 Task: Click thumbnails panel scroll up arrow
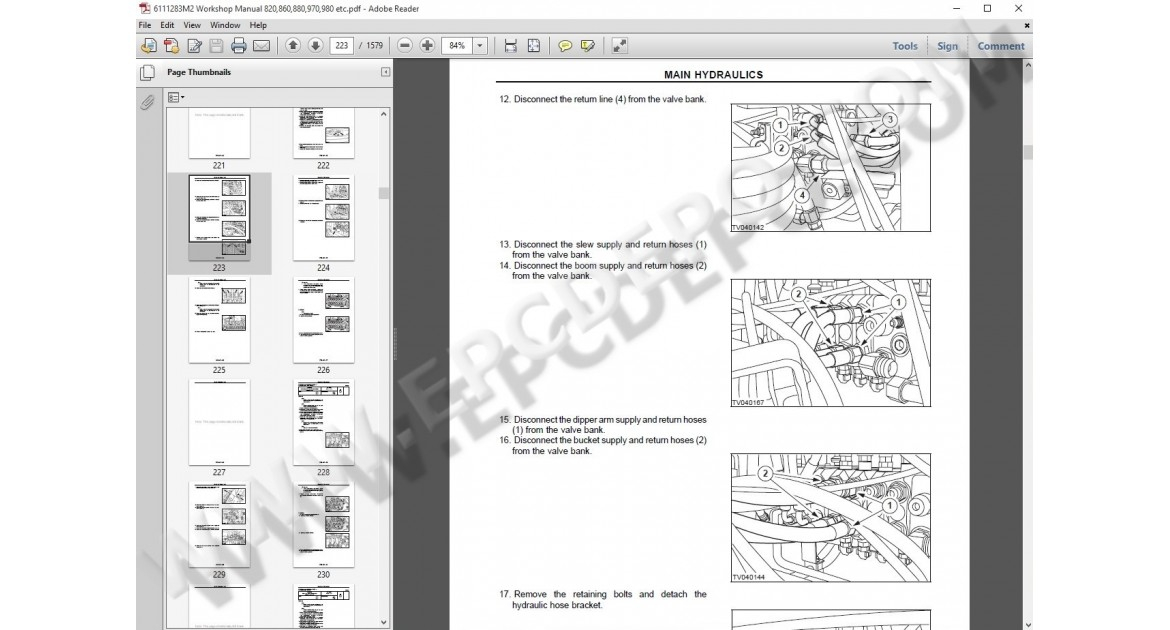click(384, 114)
